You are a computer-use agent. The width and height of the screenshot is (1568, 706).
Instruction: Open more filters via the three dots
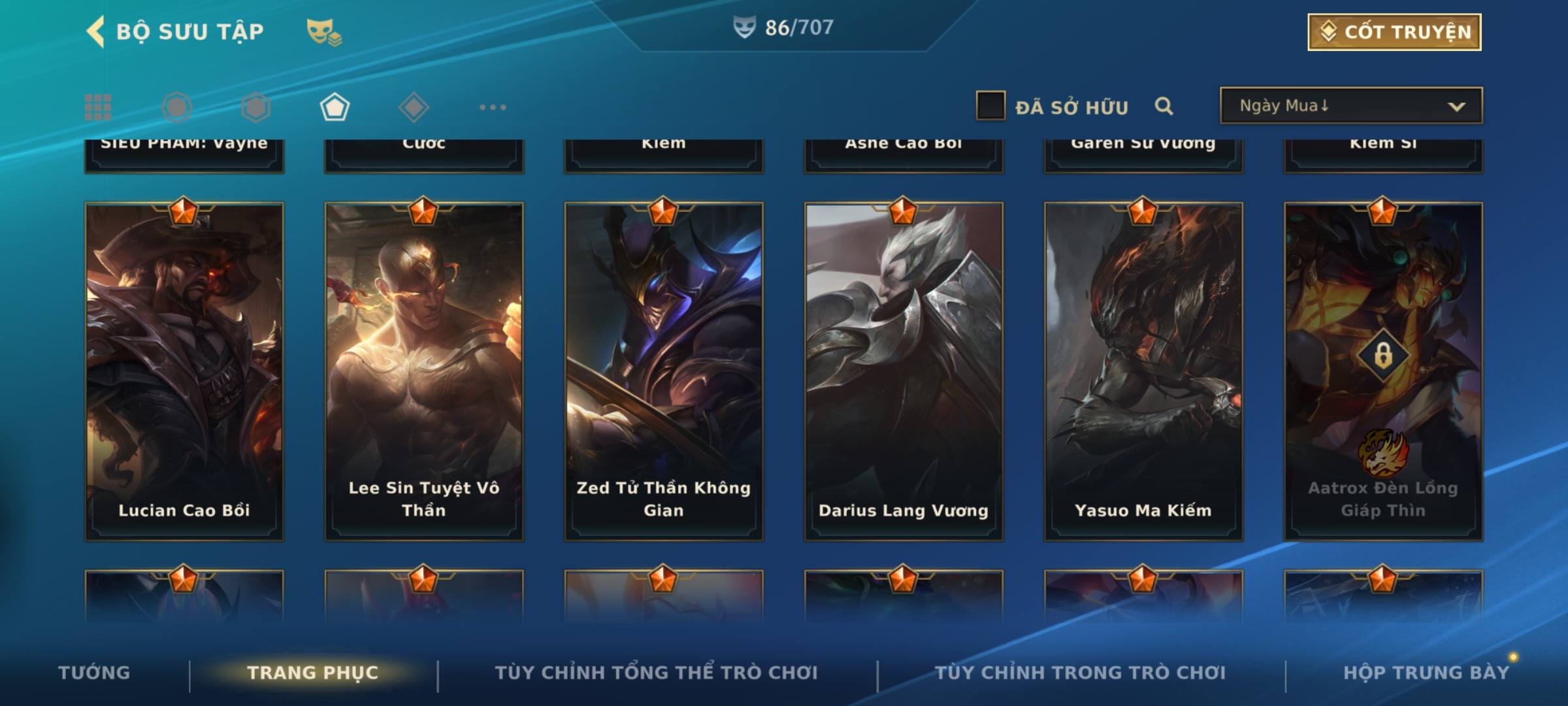[x=493, y=107]
